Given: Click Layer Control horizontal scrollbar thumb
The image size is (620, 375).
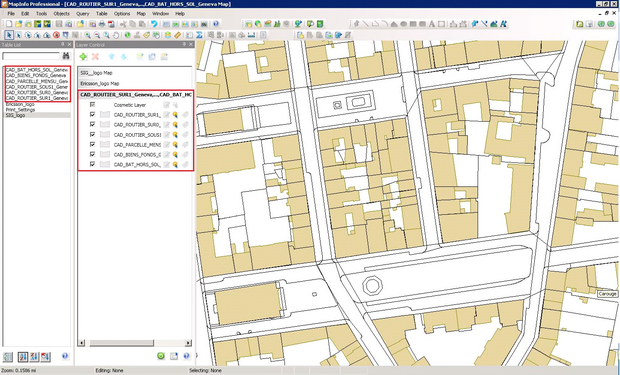Looking at the screenshot, I should coord(121,343).
